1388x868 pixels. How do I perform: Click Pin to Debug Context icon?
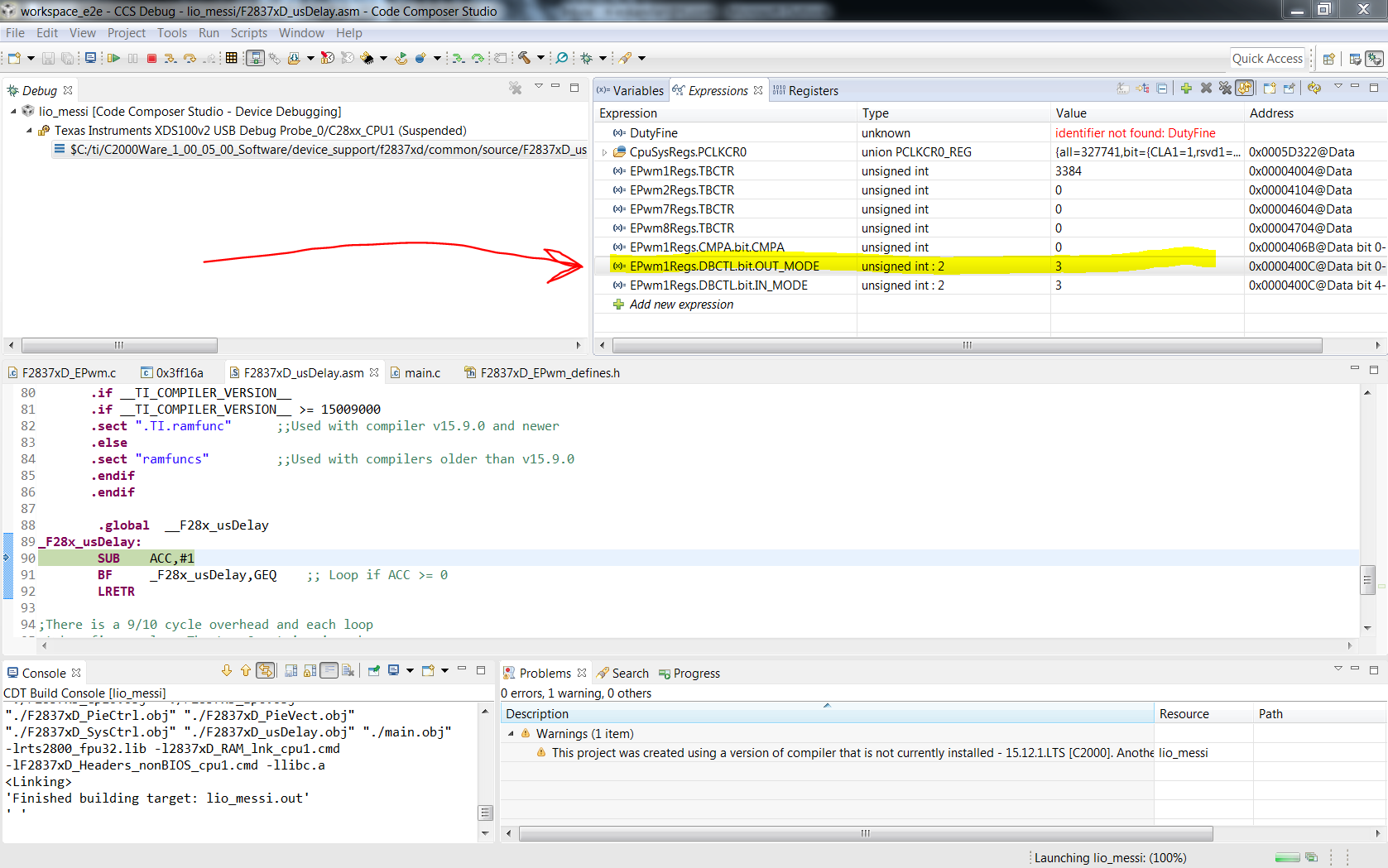click(x=1290, y=88)
